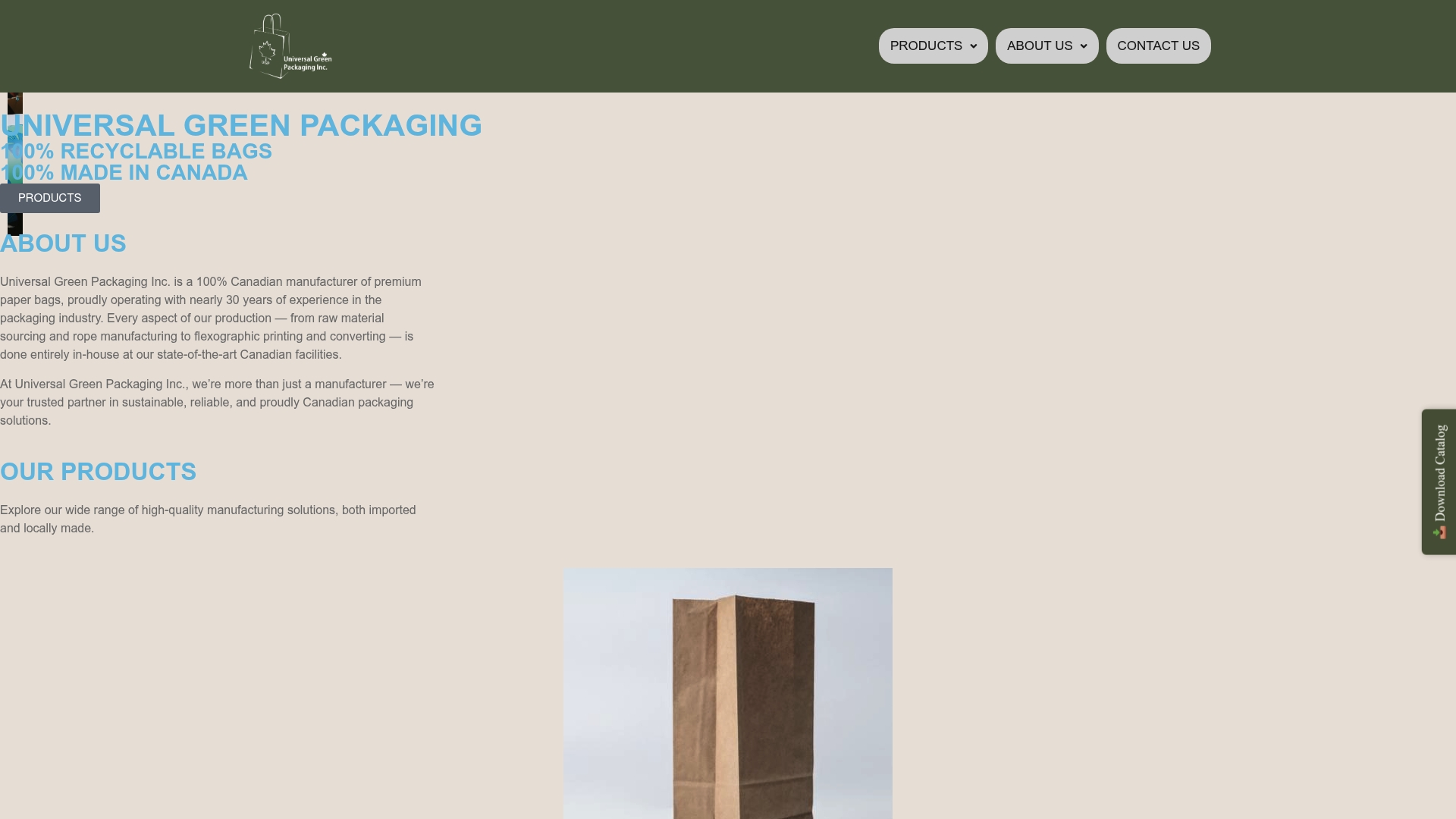Click the 100% RECYCLABLE BAGS text

(136, 152)
